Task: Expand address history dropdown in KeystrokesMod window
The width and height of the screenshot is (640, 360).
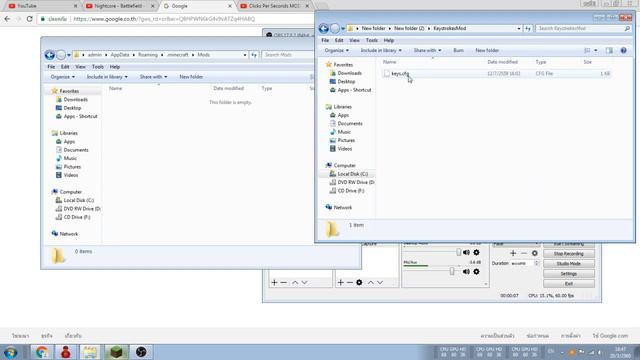Action: tap(519, 29)
